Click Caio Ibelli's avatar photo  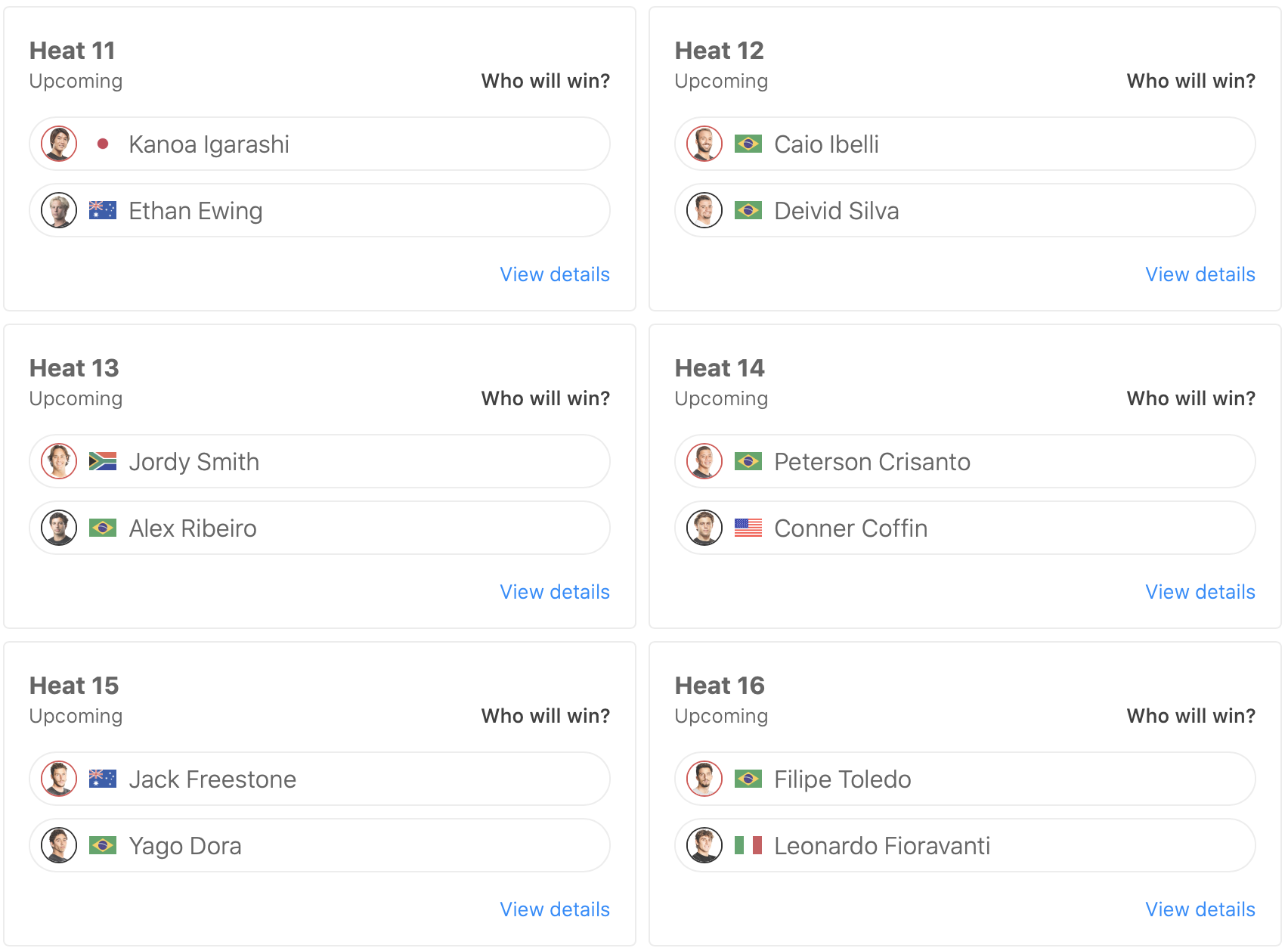coord(704,144)
